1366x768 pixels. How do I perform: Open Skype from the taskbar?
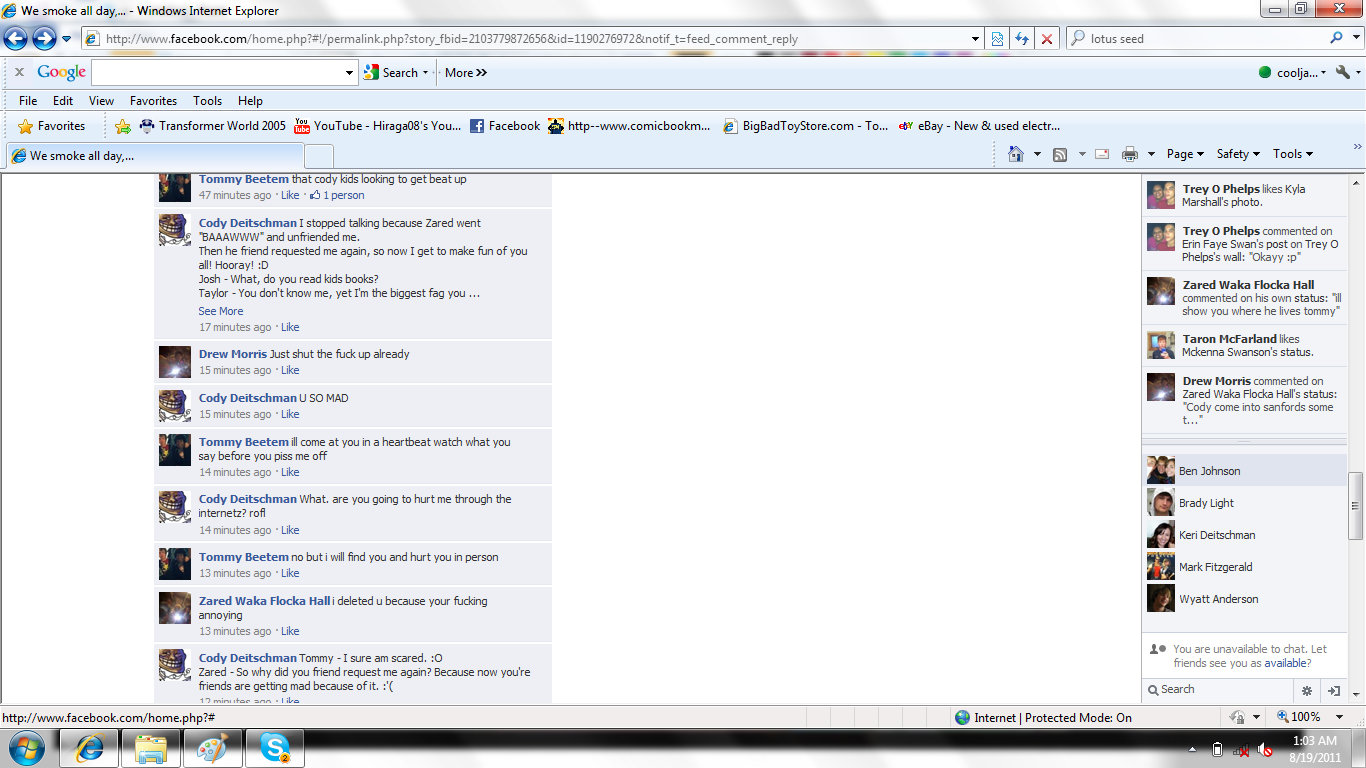coord(274,748)
